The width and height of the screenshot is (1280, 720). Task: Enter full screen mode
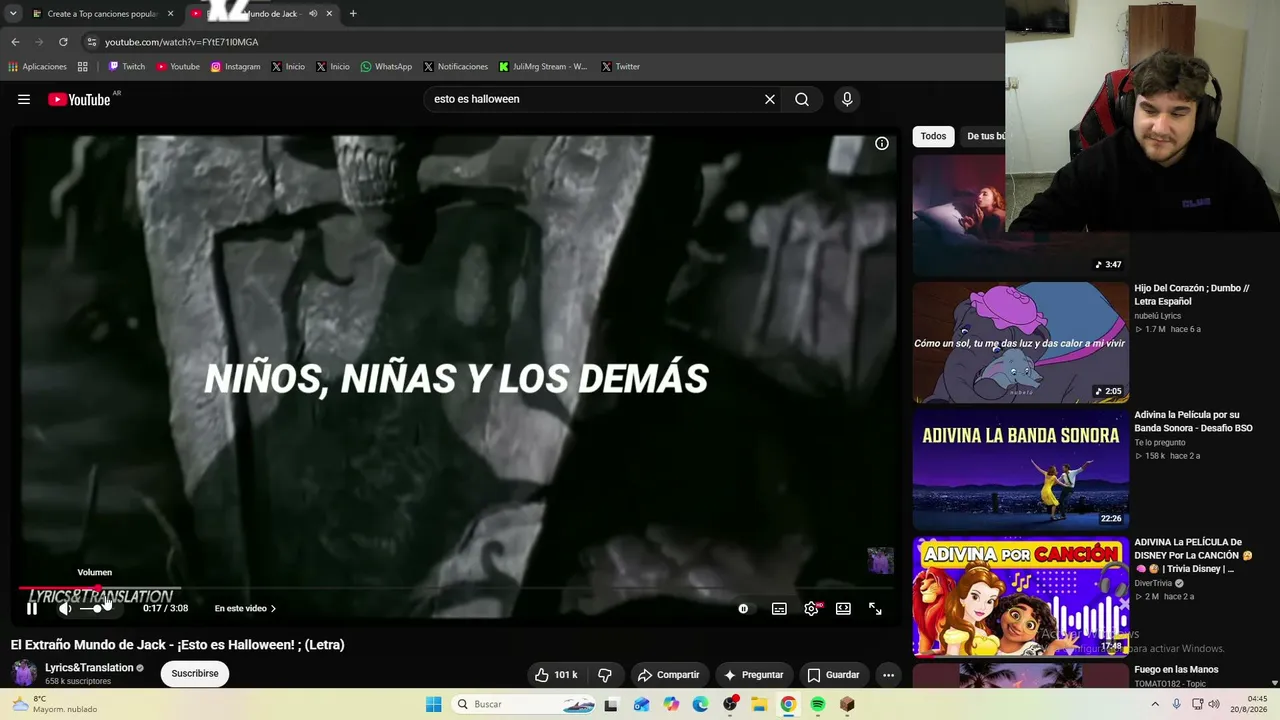pyautogui.click(x=875, y=608)
